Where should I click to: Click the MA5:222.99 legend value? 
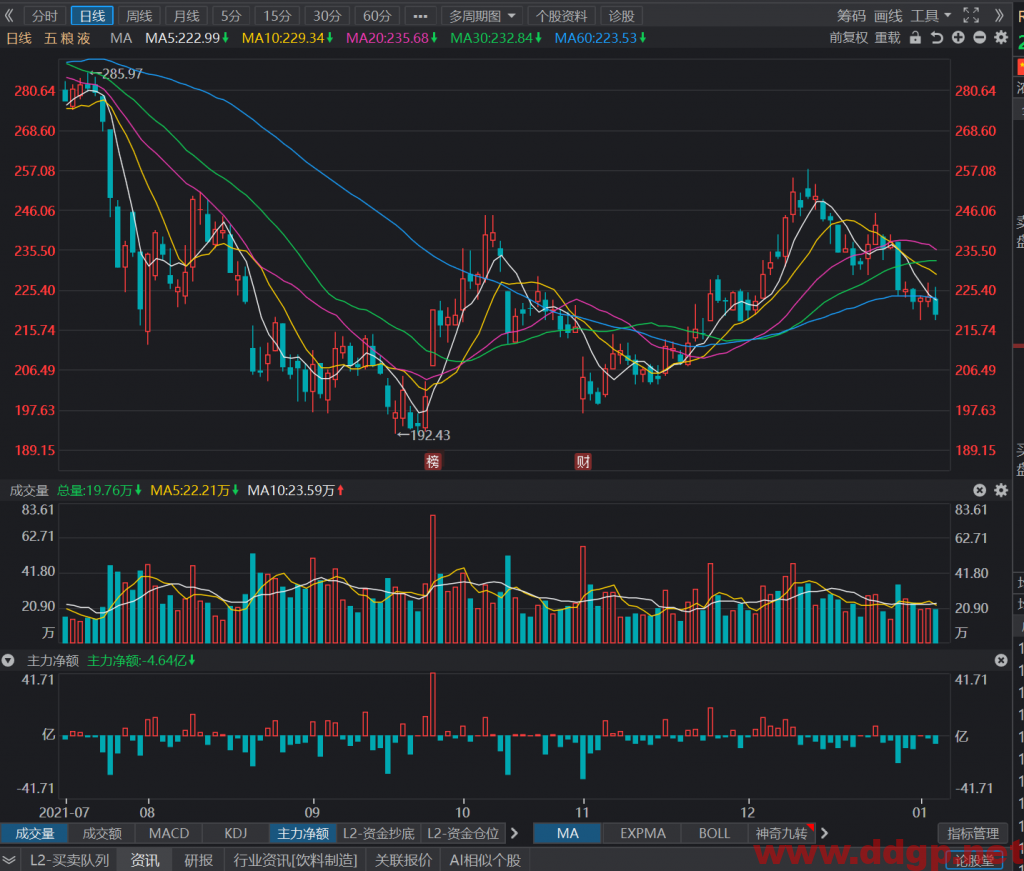[x=187, y=38]
